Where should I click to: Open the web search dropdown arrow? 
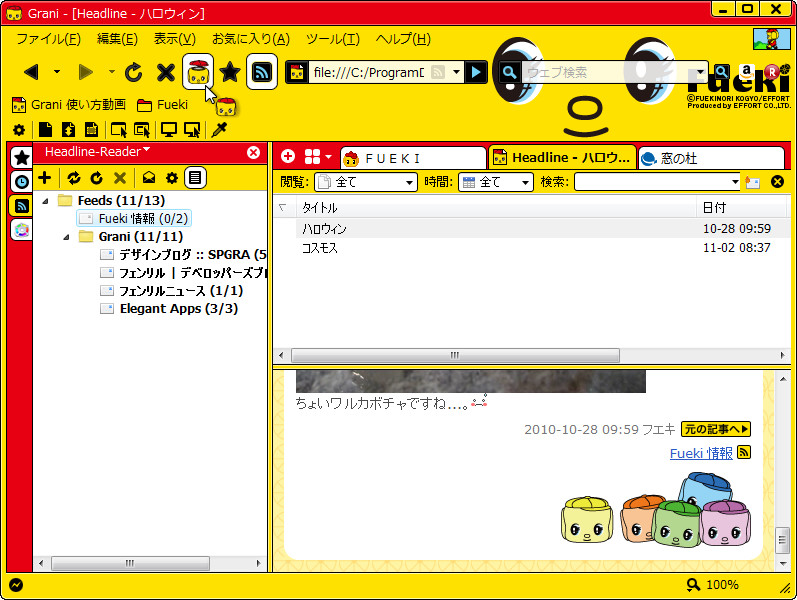tap(701, 72)
